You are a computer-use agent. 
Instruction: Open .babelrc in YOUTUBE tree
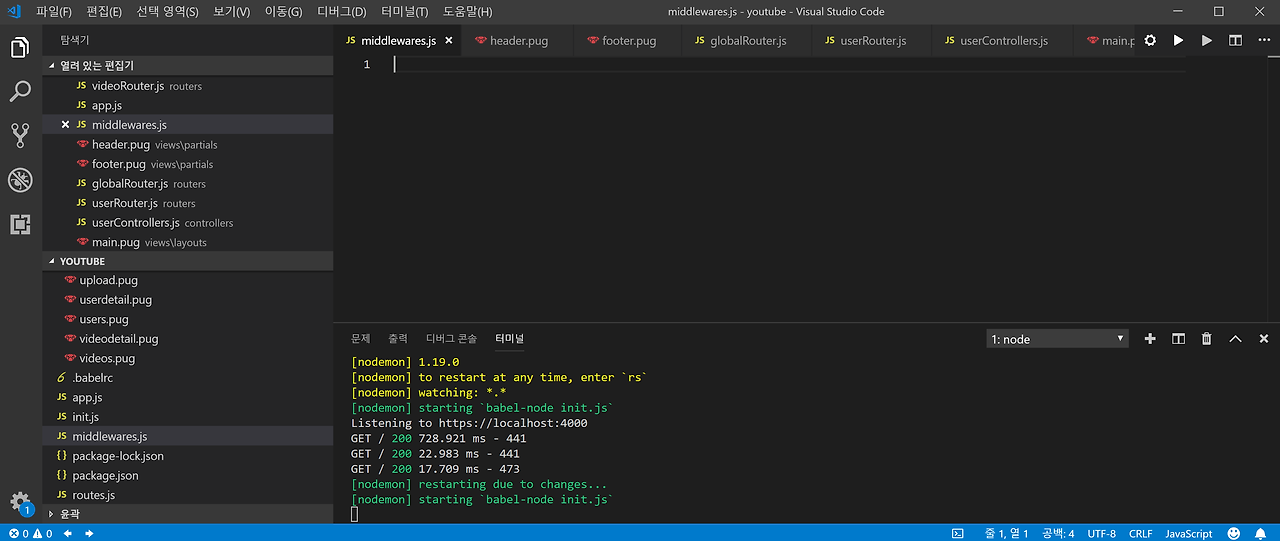point(187,378)
